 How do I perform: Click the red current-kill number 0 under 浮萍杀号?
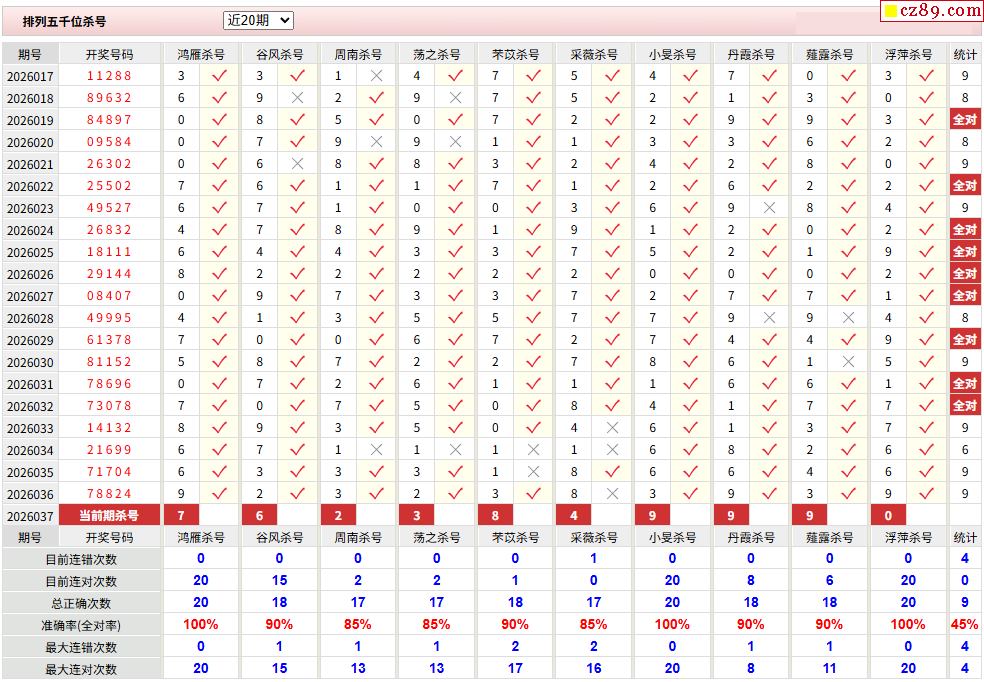pos(888,516)
